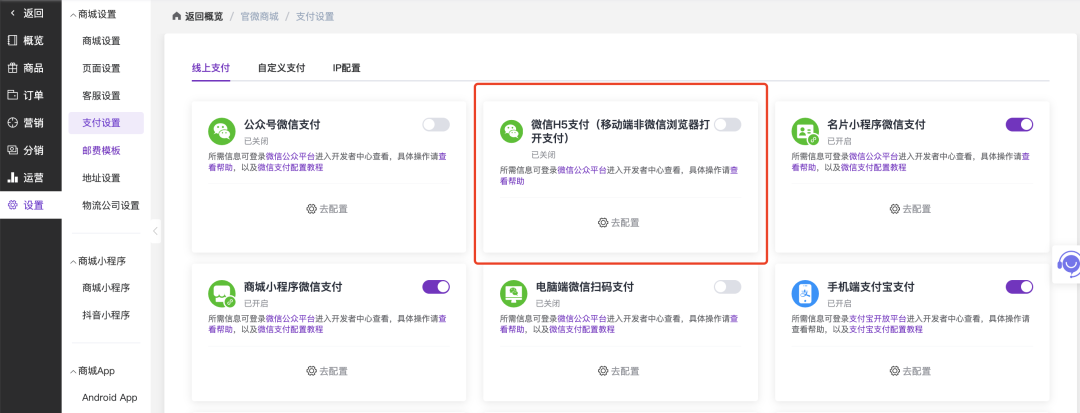Click the 名片小程序微信支付 card icon

point(805,132)
